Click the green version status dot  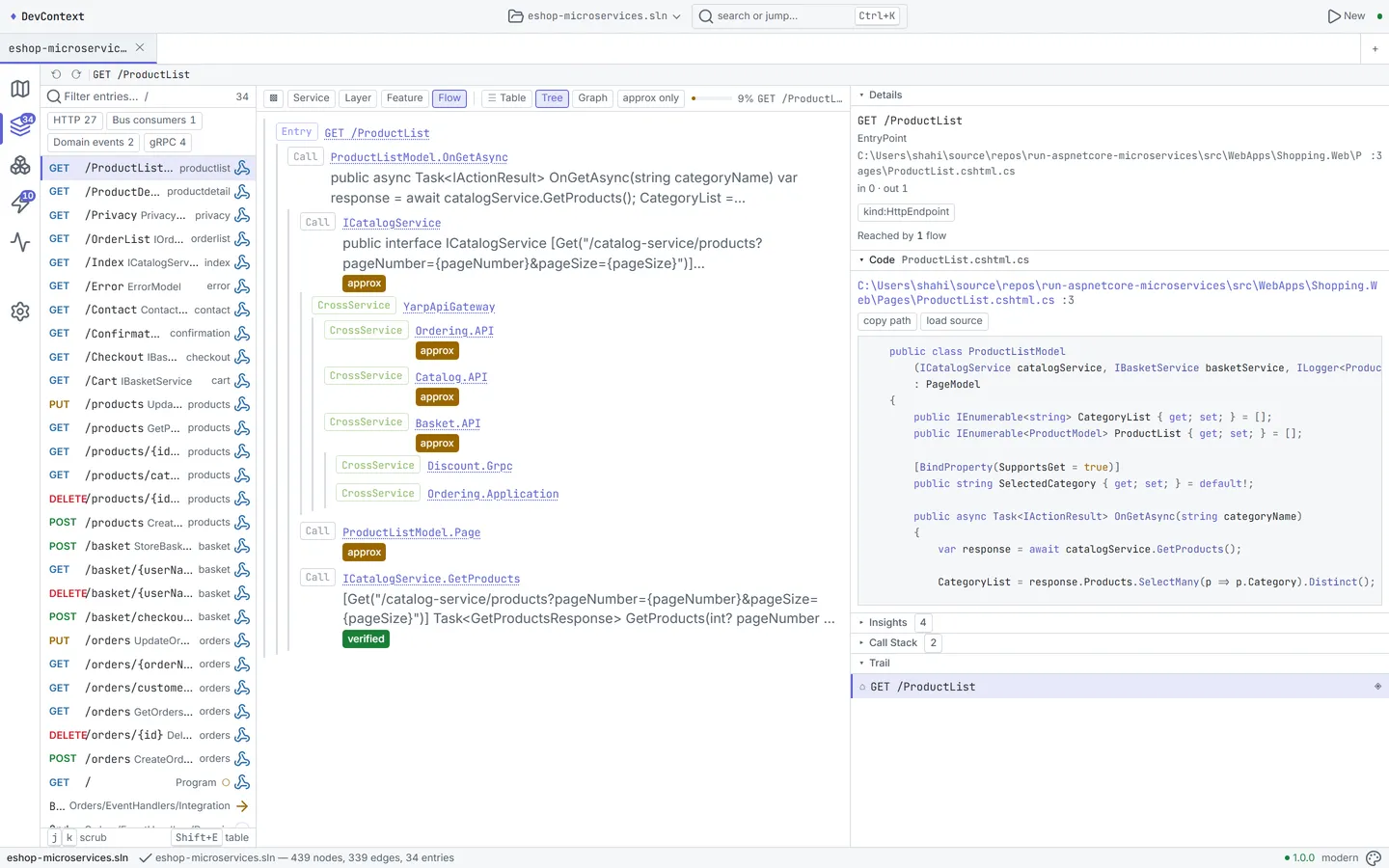tap(1287, 858)
